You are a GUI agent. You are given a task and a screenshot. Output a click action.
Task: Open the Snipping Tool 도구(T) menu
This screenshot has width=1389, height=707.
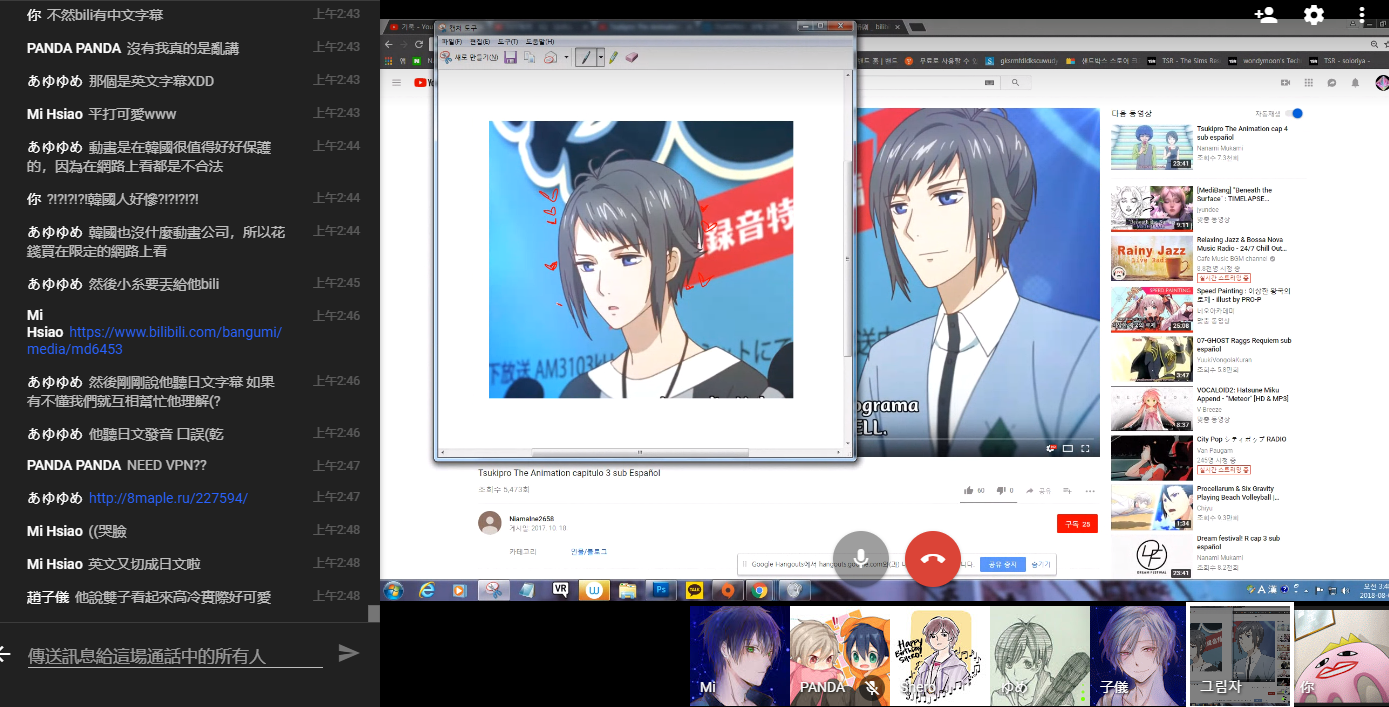[x=507, y=42]
